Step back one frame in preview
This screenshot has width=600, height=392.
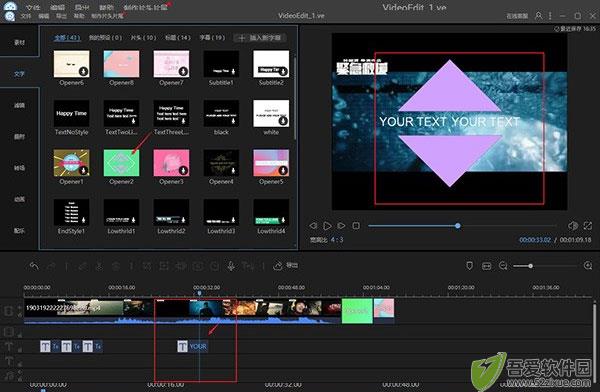pyautogui.click(x=313, y=226)
